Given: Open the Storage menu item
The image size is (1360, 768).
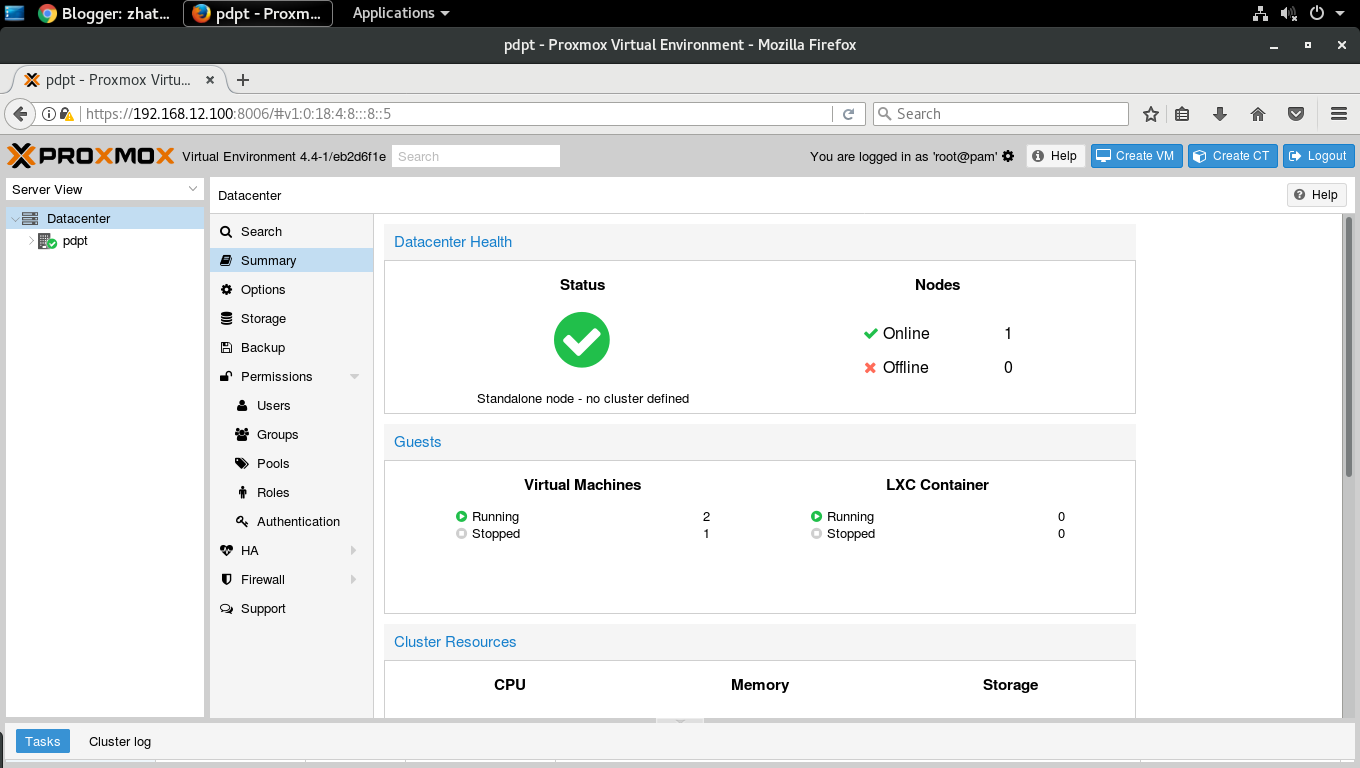Looking at the screenshot, I should (x=291, y=319).
